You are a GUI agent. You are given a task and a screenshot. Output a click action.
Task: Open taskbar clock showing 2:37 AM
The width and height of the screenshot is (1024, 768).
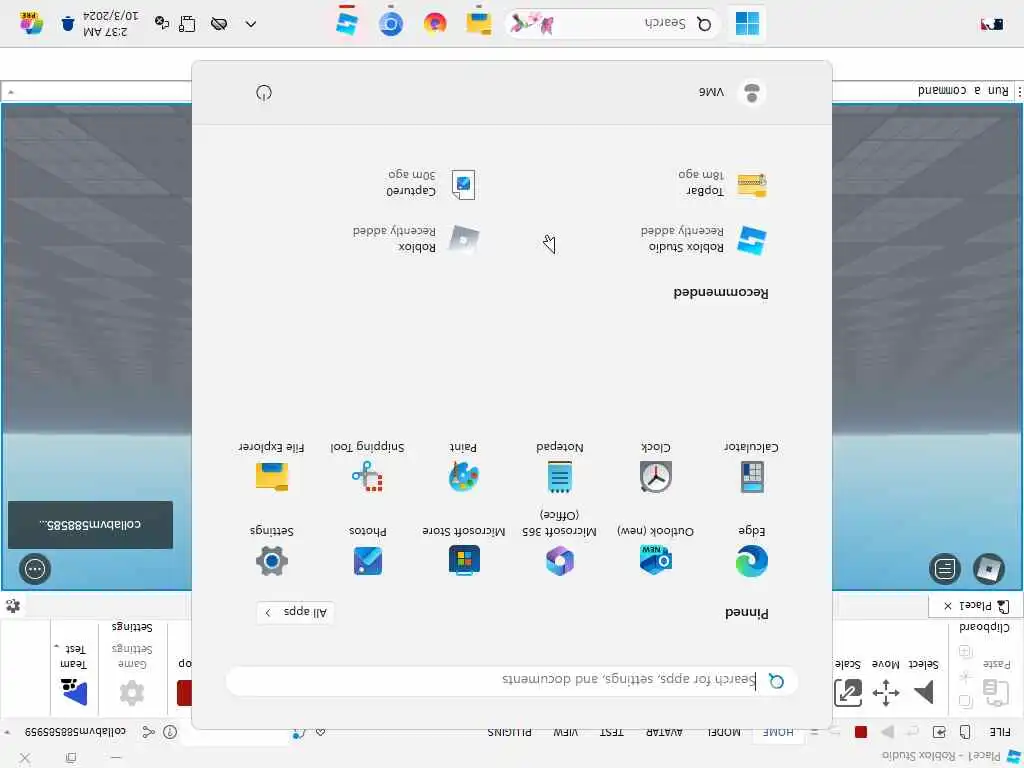pyautogui.click(x=110, y=24)
